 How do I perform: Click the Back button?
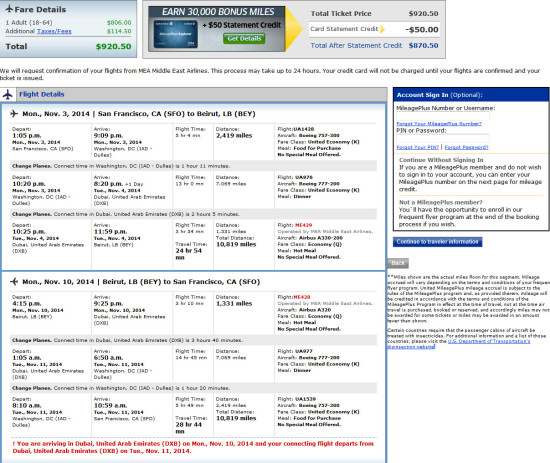[398, 263]
